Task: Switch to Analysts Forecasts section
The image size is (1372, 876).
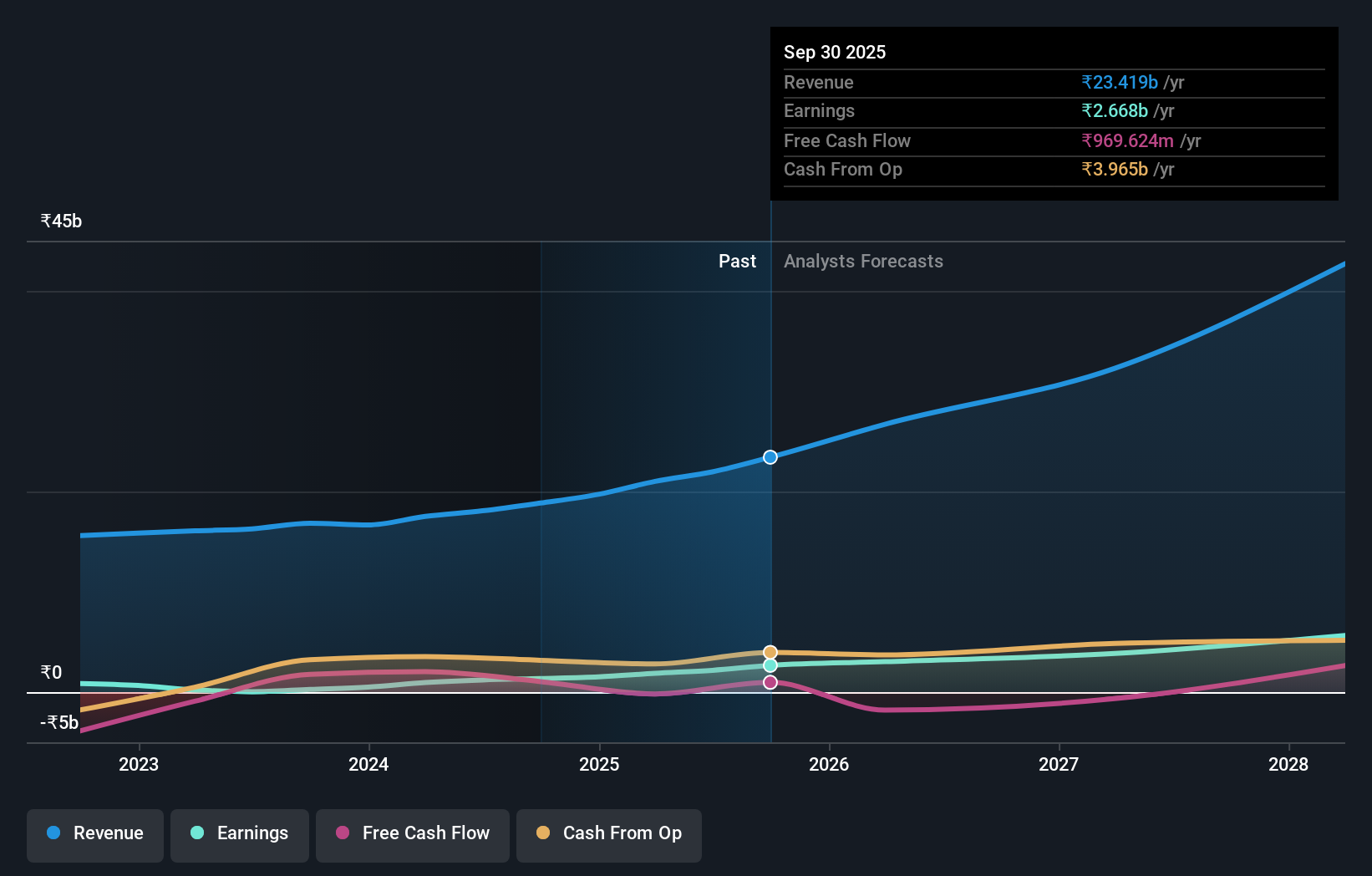Action: click(863, 261)
